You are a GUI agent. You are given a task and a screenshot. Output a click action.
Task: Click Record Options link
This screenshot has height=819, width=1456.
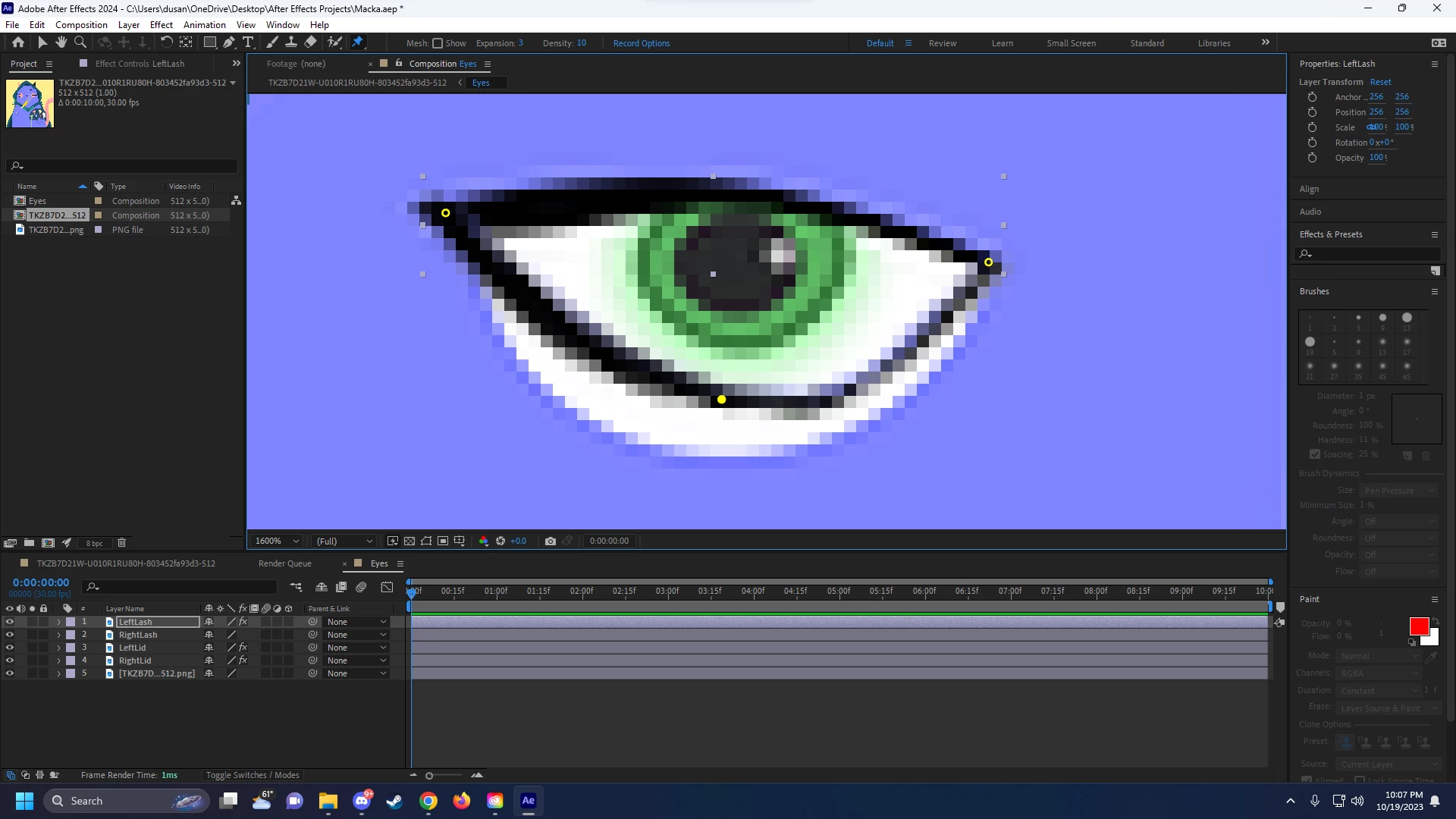[641, 43]
